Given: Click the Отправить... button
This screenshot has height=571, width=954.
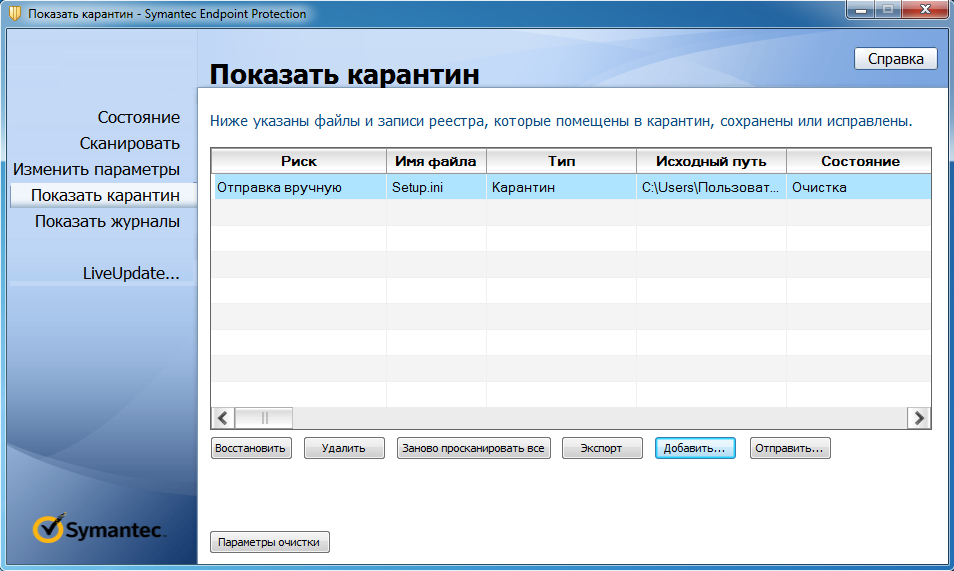Looking at the screenshot, I should (790, 448).
